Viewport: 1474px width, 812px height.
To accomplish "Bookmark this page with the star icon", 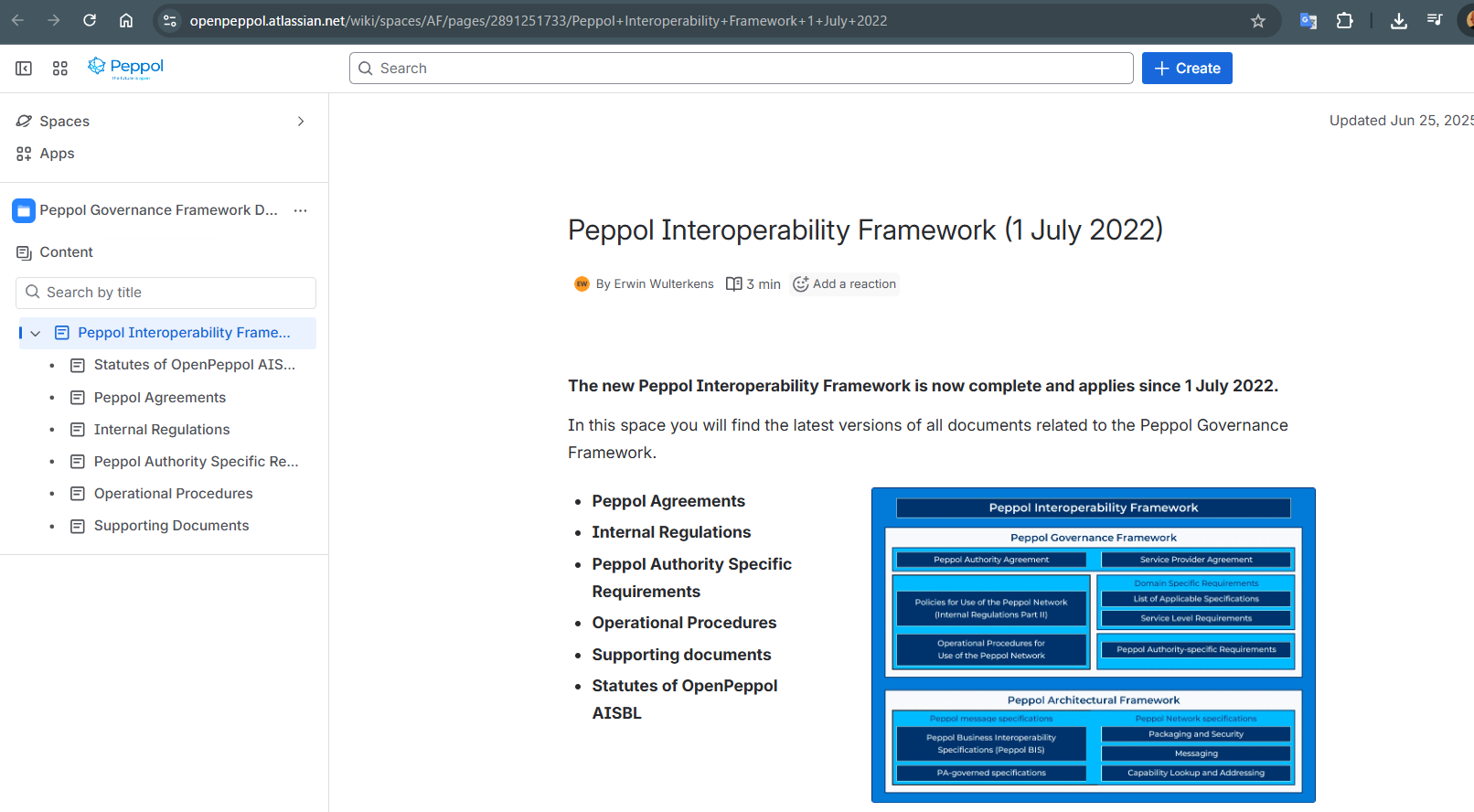I will [x=1258, y=20].
